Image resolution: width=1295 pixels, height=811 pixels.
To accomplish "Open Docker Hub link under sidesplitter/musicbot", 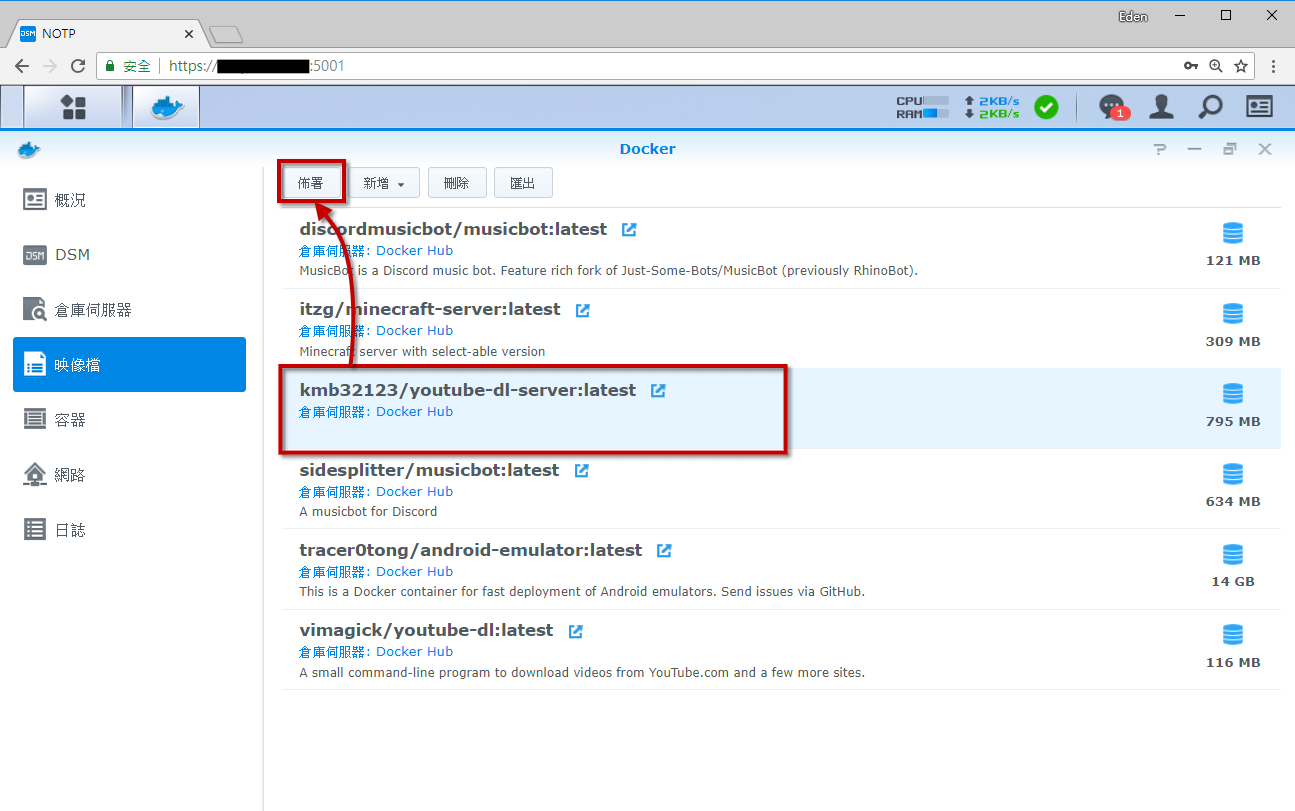I will tap(414, 492).
